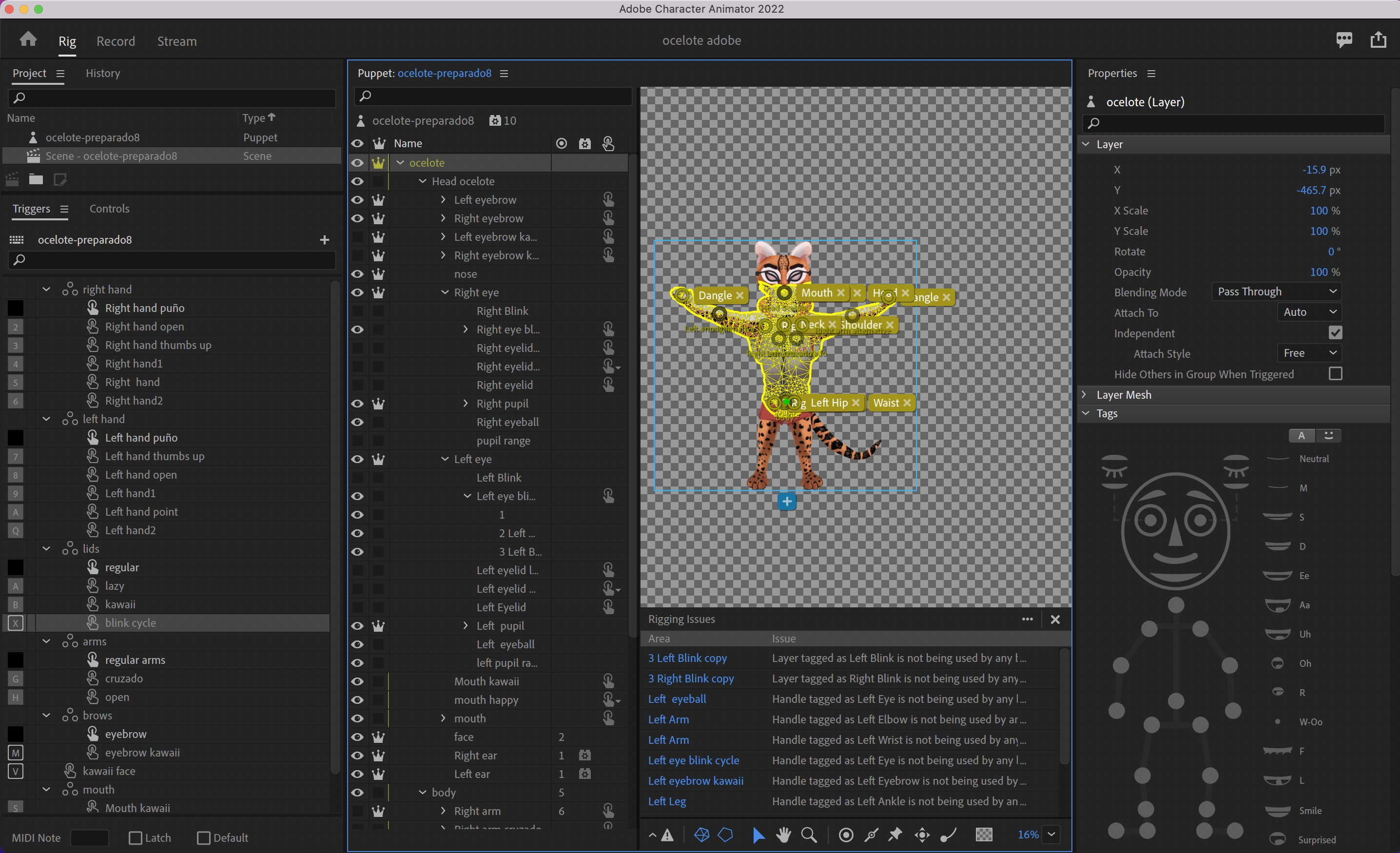Select the Dangle tool in bottom toolbar

(948, 835)
